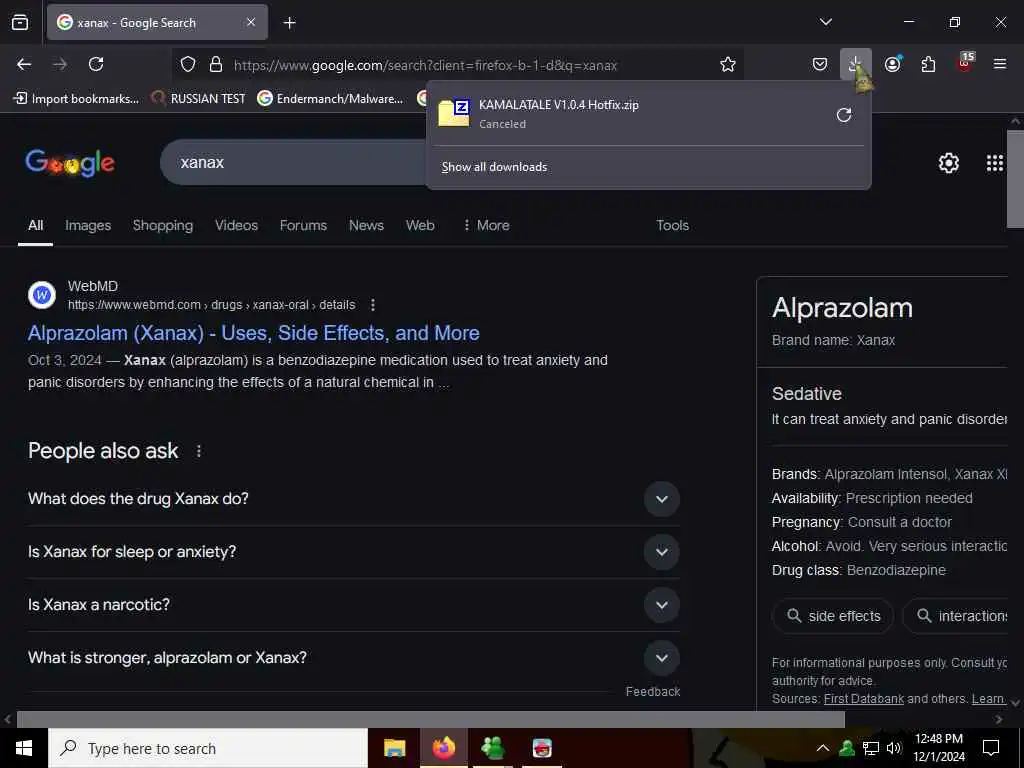Switch to Videos results tab

pos(236,225)
